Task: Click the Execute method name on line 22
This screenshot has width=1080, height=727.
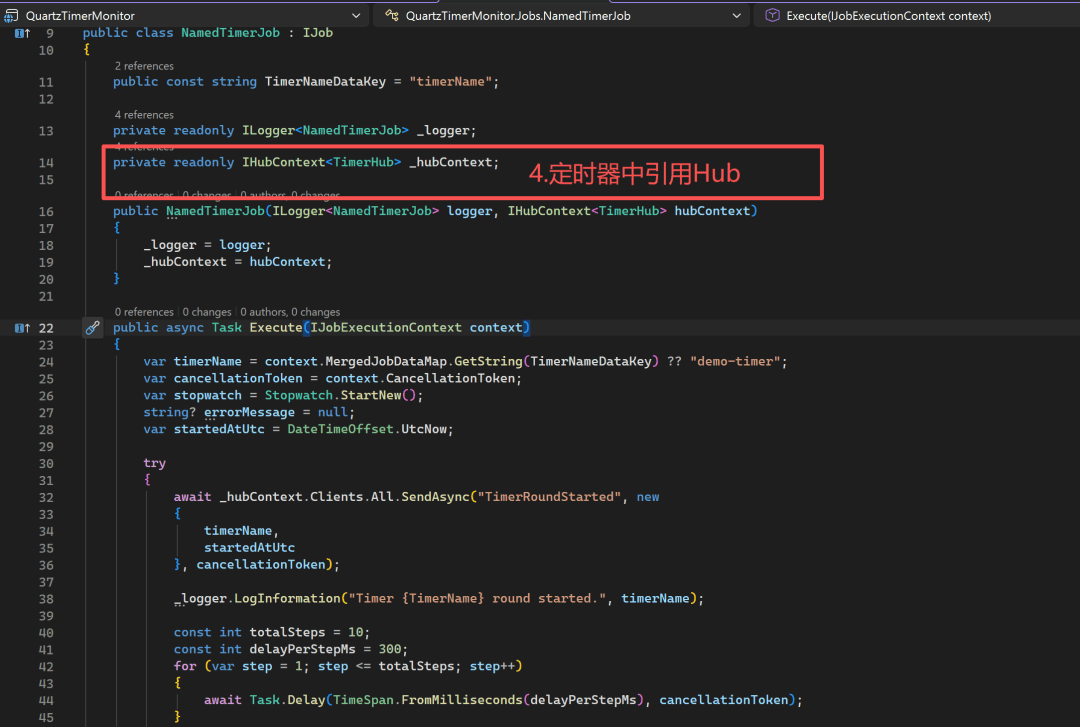Action: click(x=276, y=327)
